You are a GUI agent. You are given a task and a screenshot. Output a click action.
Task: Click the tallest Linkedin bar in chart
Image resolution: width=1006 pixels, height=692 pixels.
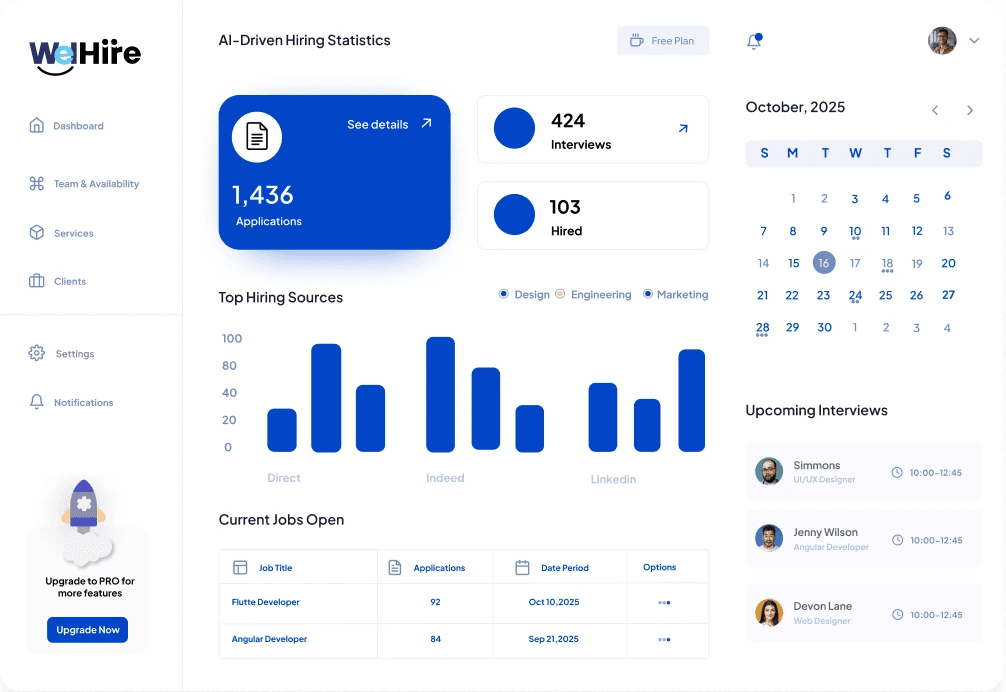coord(692,401)
